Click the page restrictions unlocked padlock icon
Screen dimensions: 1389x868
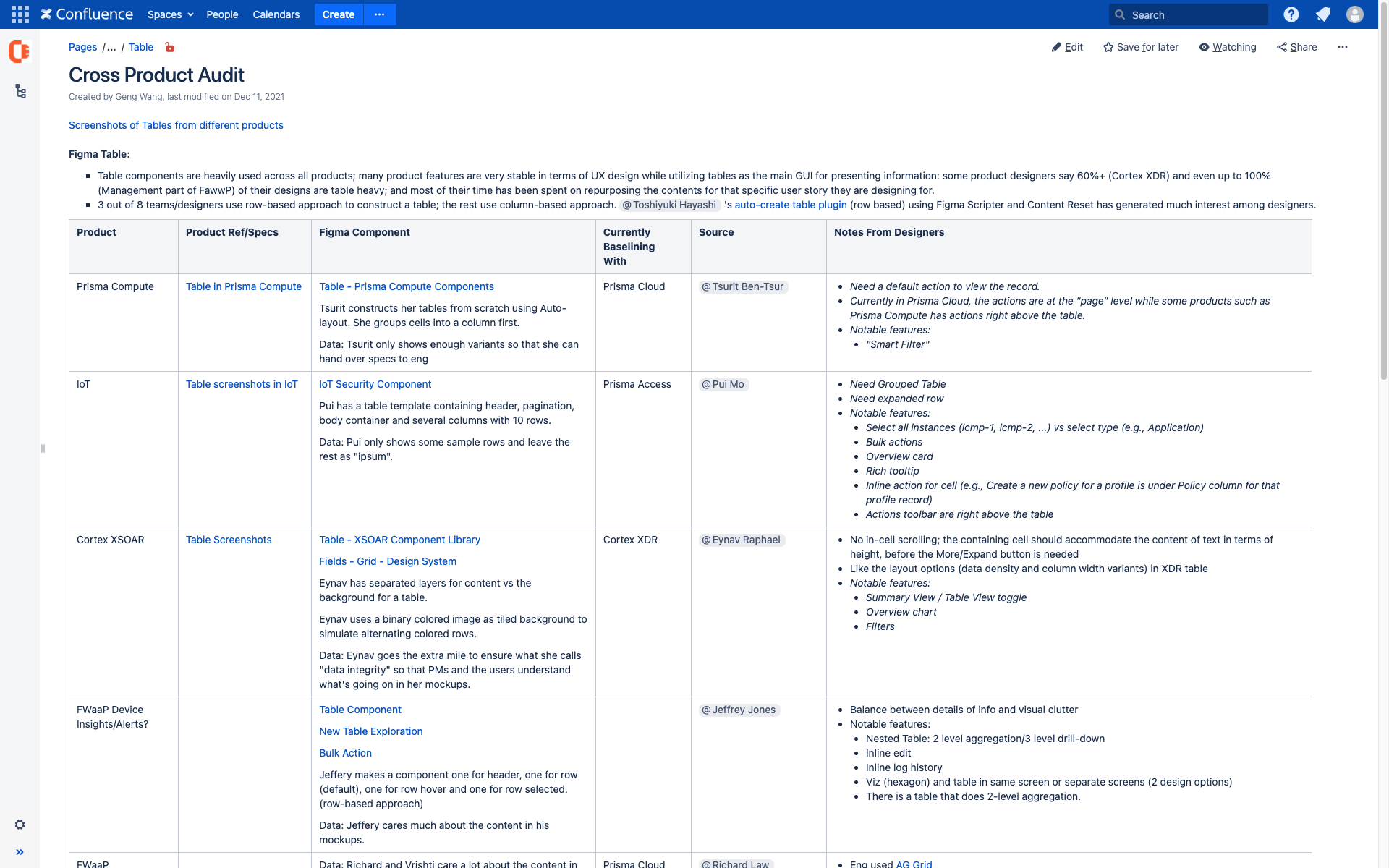[170, 47]
